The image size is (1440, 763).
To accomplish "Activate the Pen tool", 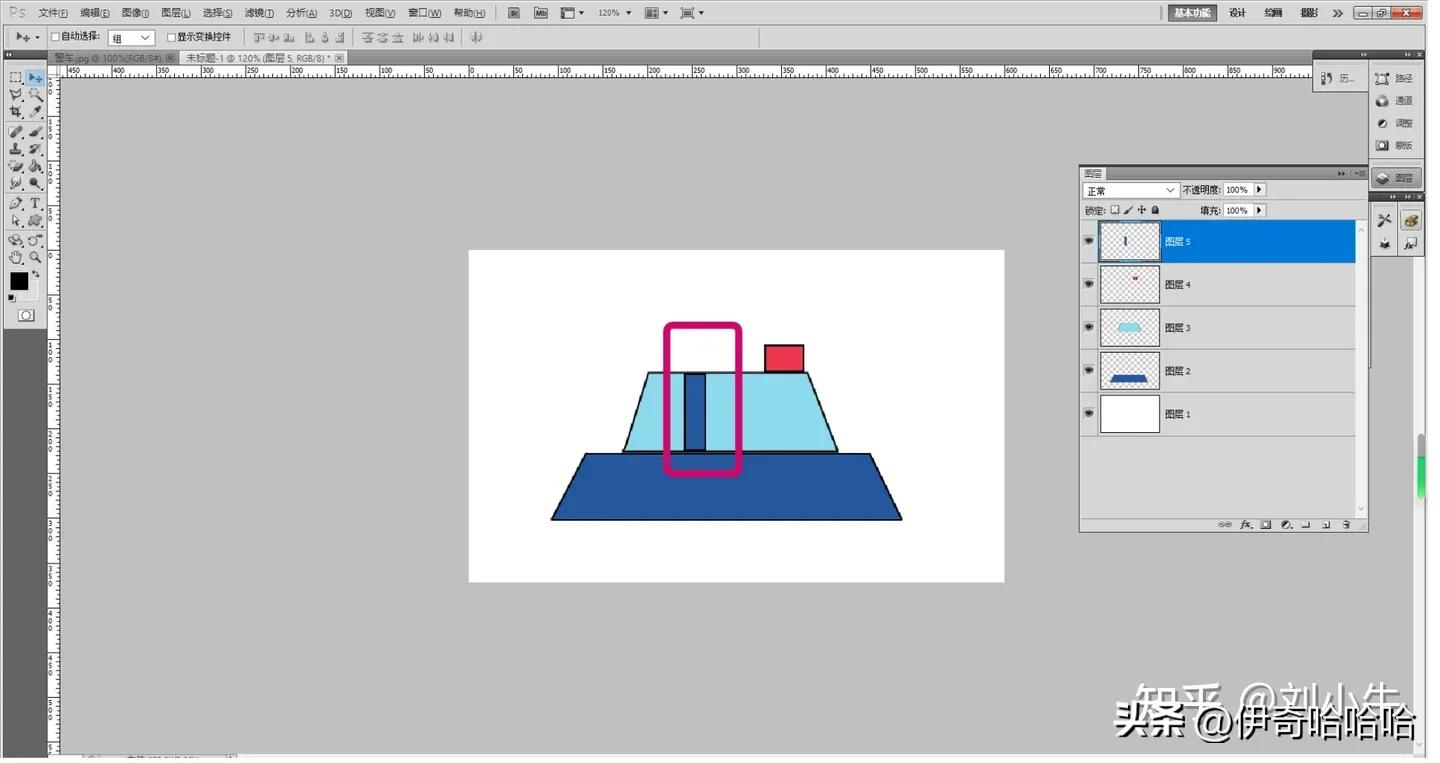I will (x=16, y=203).
